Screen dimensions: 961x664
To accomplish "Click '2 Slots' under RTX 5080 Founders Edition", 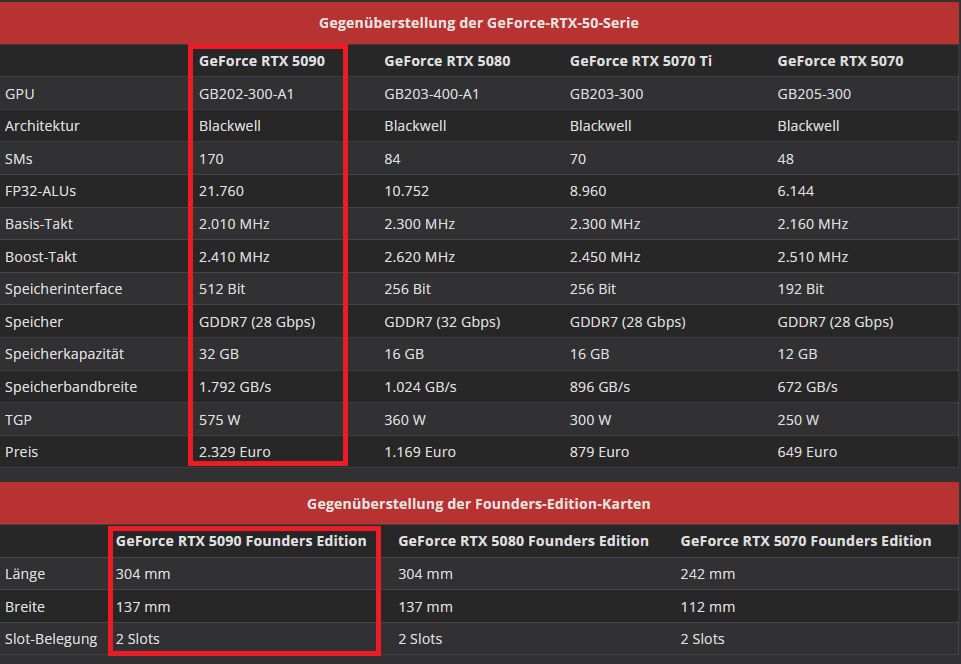I will [x=420, y=639].
